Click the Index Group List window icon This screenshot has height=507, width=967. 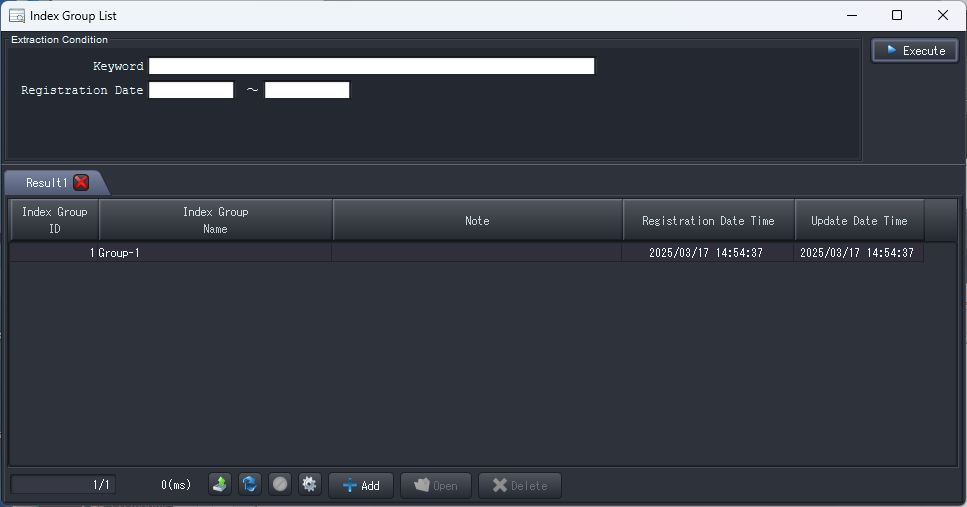coord(17,15)
